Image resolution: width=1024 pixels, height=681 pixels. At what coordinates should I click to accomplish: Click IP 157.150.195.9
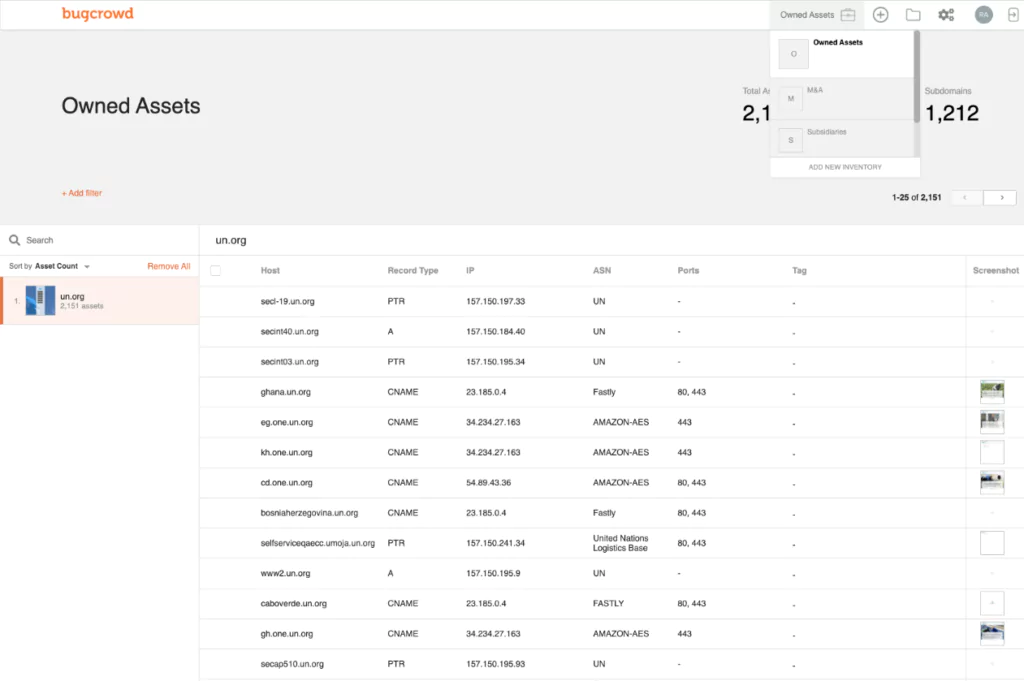493,573
